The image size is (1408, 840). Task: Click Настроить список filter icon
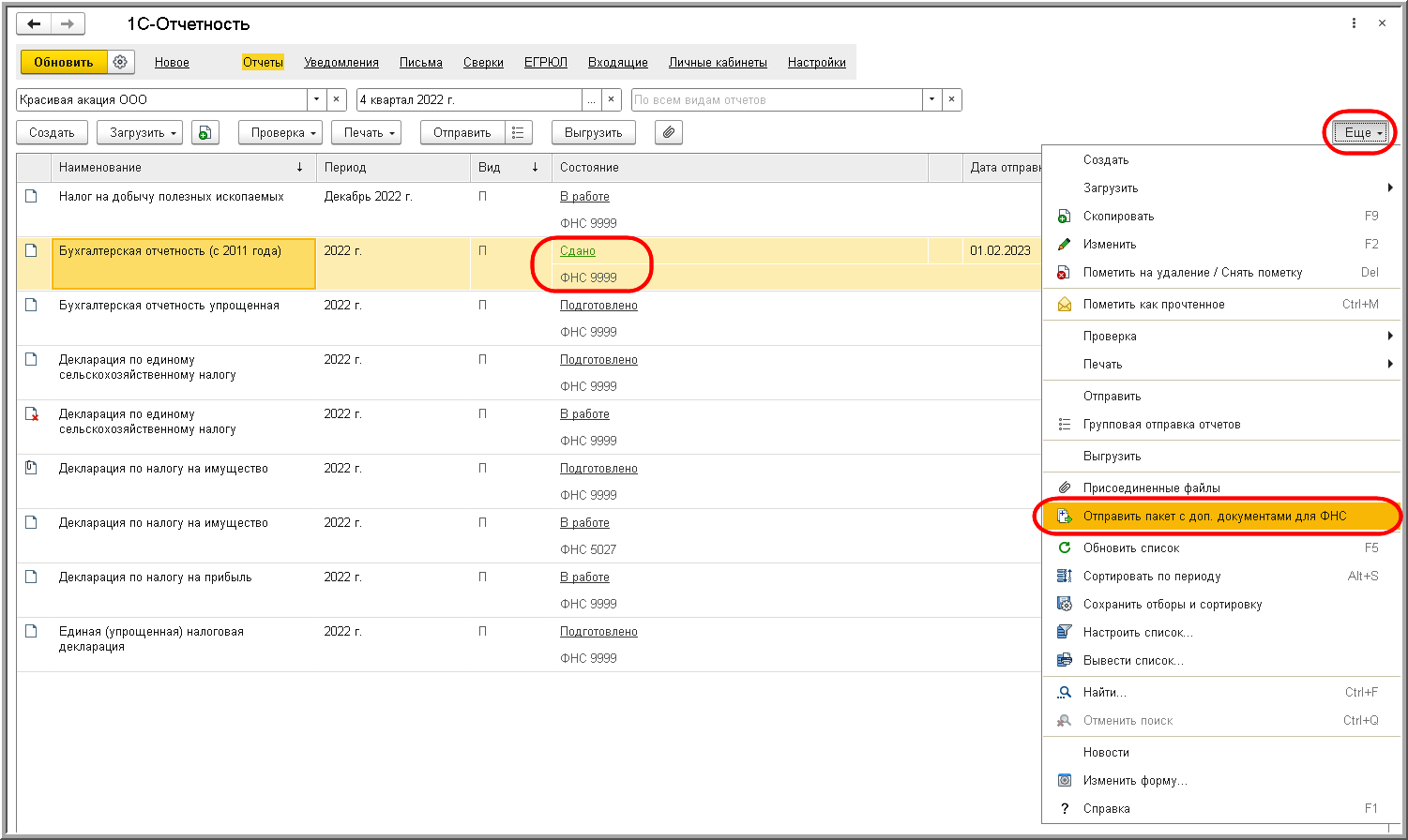pyautogui.click(x=1064, y=633)
